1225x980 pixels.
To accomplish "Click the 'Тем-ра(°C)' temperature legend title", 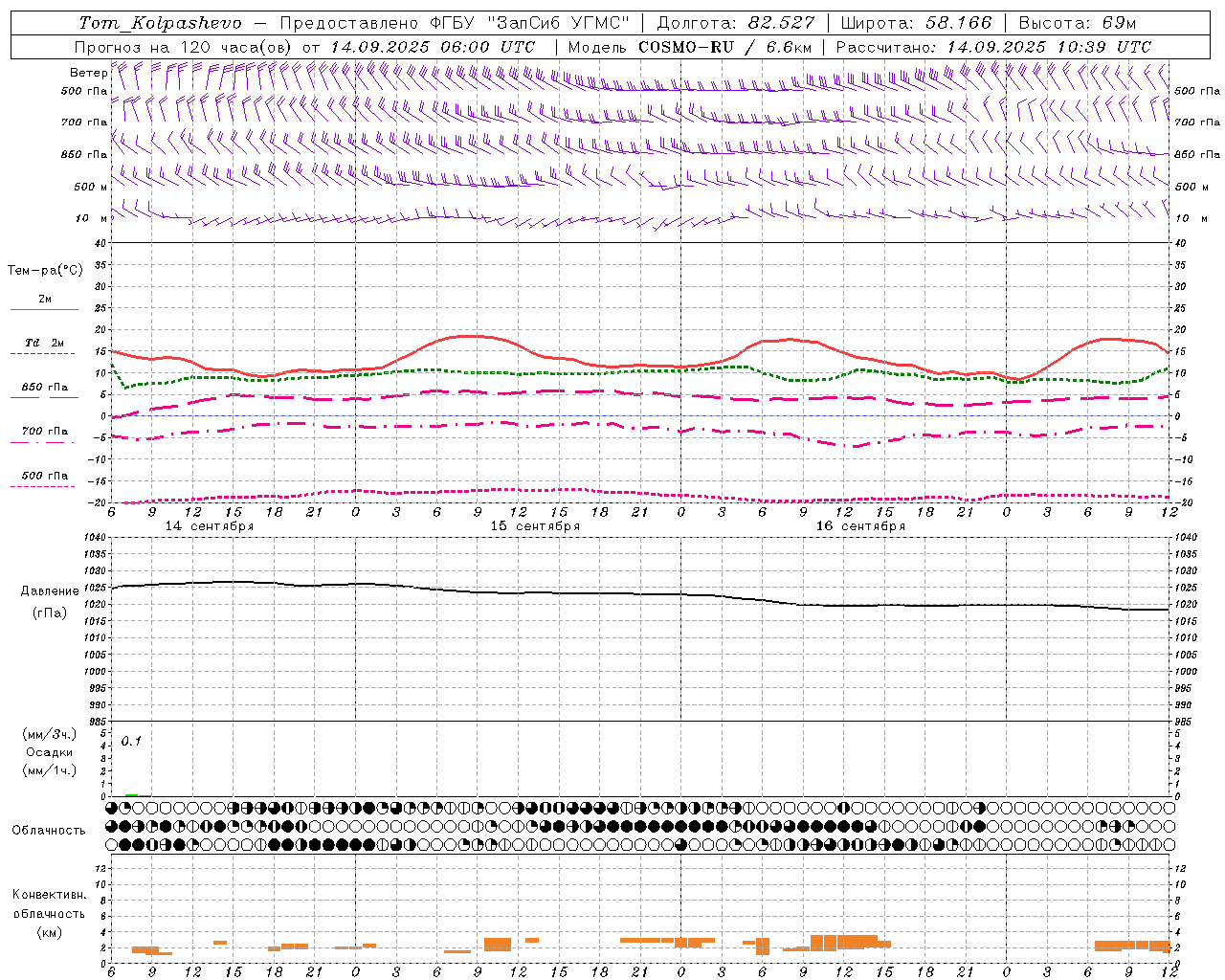I will [45, 271].
